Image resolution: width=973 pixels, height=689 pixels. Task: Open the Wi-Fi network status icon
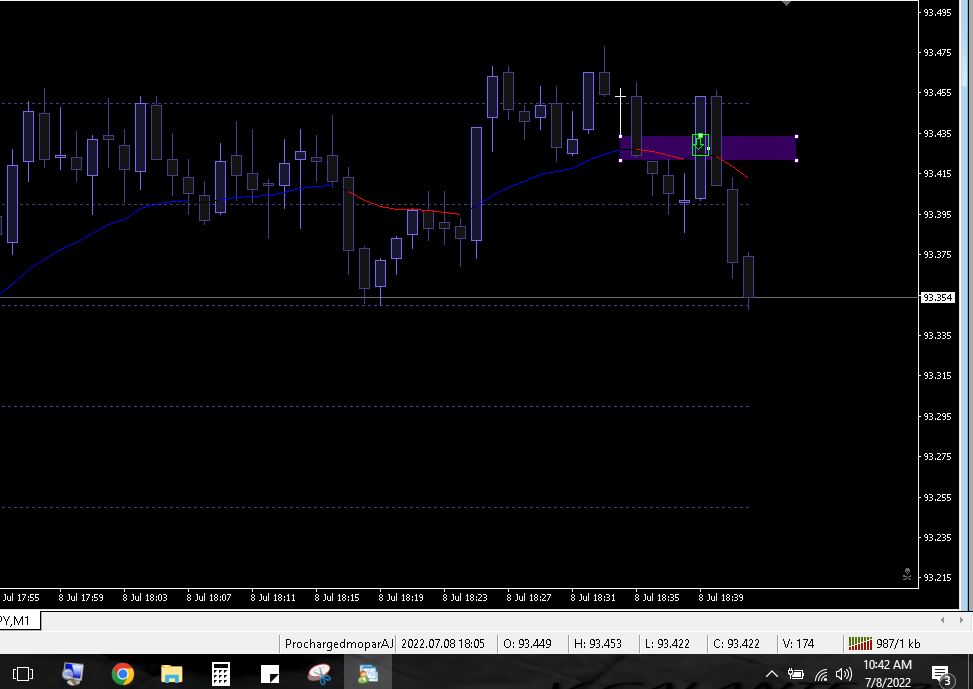click(821, 674)
